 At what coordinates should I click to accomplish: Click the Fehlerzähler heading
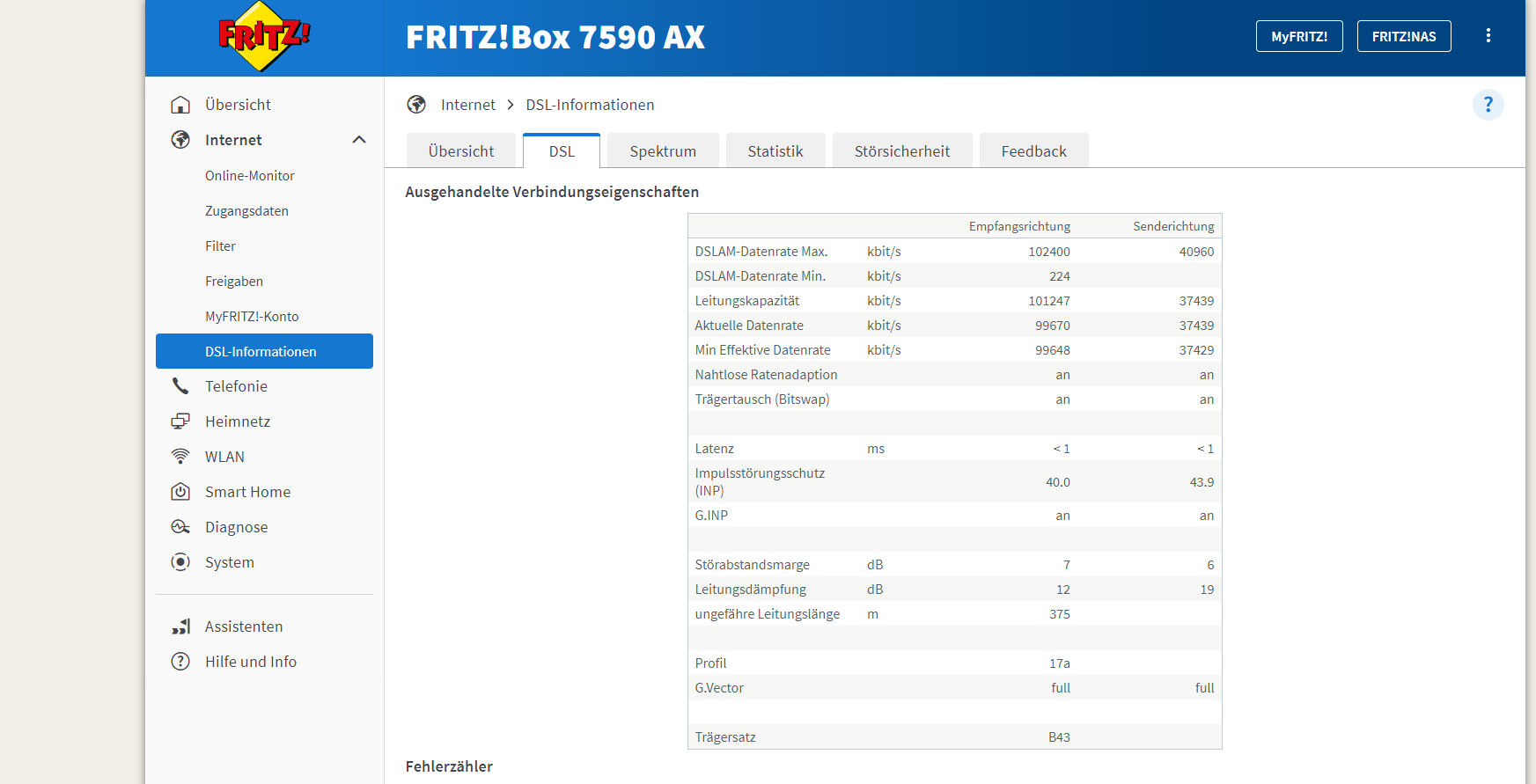(449, 766)
